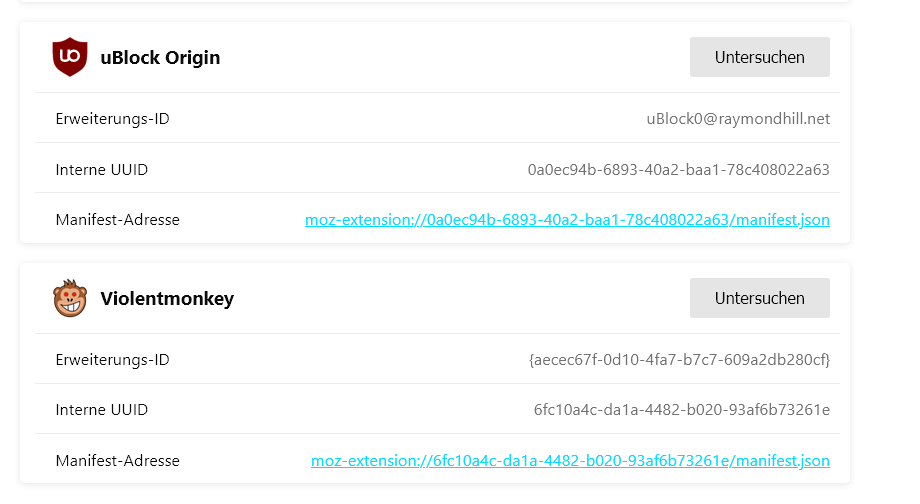
Task: Click the Erweiterungs-ID label under Violentmonkey
Action: pos(112,360)
